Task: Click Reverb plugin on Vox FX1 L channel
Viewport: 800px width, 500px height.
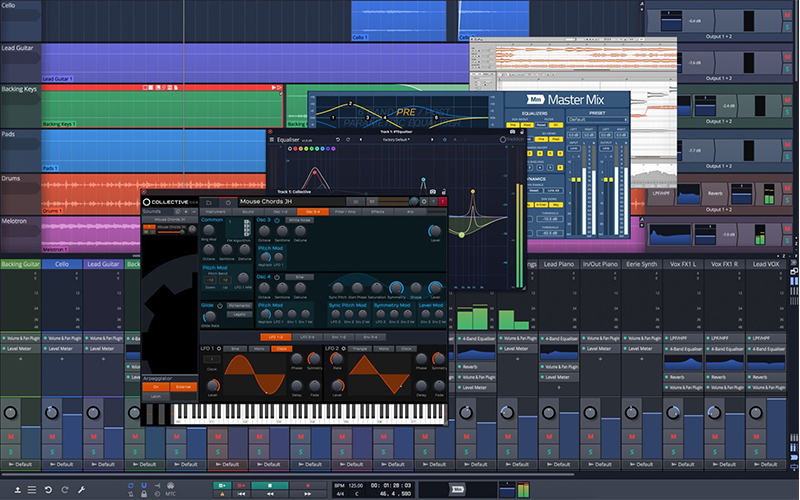Action: click(x=683, y=377)
